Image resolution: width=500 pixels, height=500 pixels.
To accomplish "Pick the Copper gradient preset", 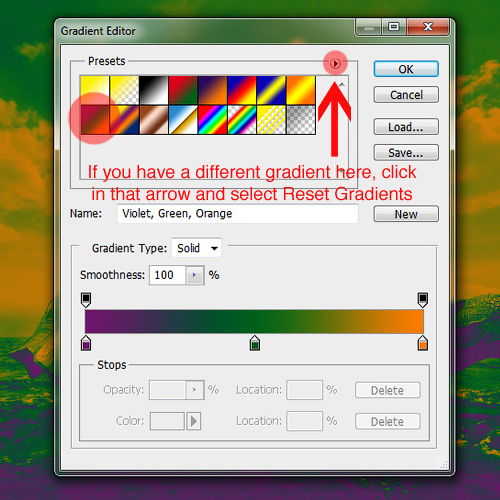I will coord(154,120).
